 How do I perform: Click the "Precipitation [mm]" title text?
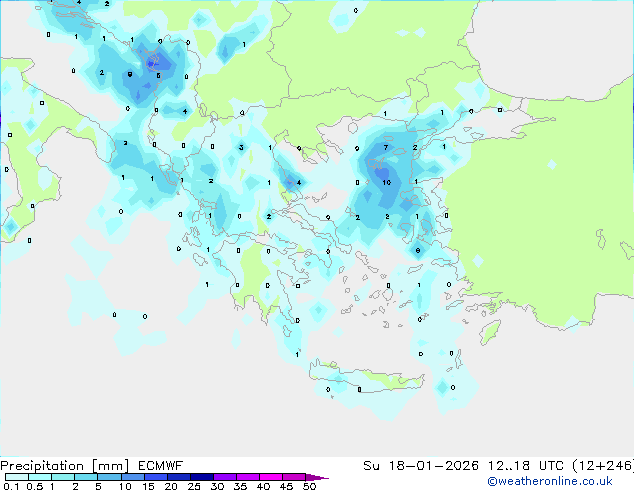[65, 466]
